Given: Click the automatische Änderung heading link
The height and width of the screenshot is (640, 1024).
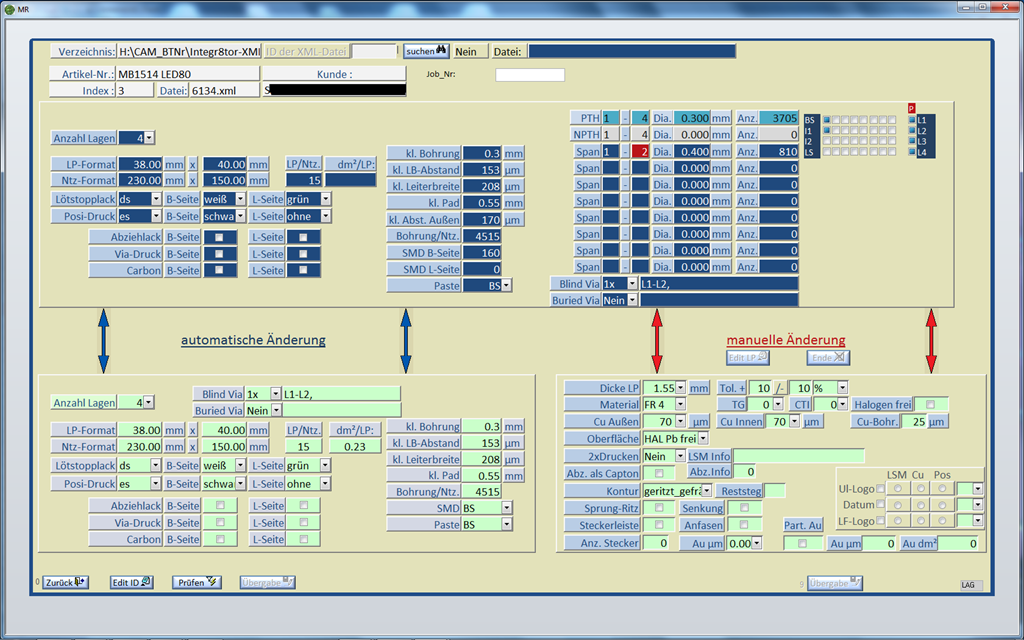Looking at the screenshot, I should (253, 340).
